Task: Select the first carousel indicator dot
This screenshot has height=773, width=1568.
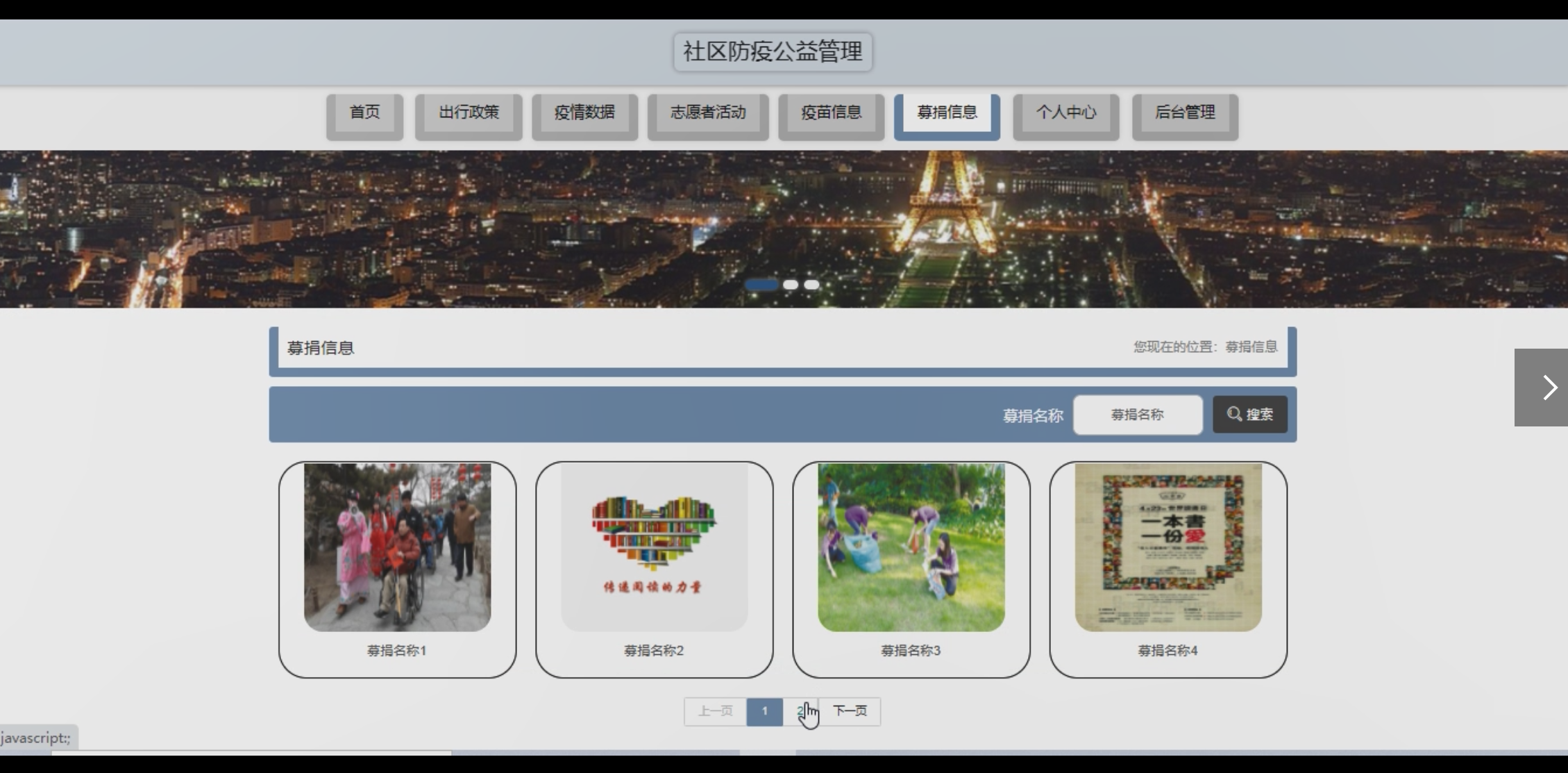Action: click(761, 285)
